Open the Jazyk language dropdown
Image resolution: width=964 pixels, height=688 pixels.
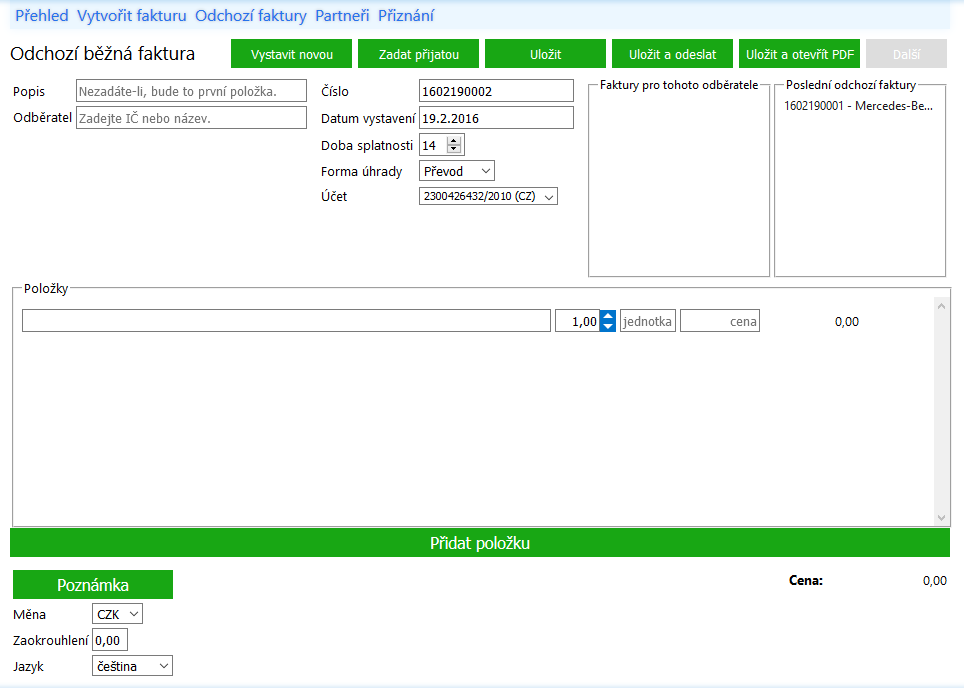(132, 666)
